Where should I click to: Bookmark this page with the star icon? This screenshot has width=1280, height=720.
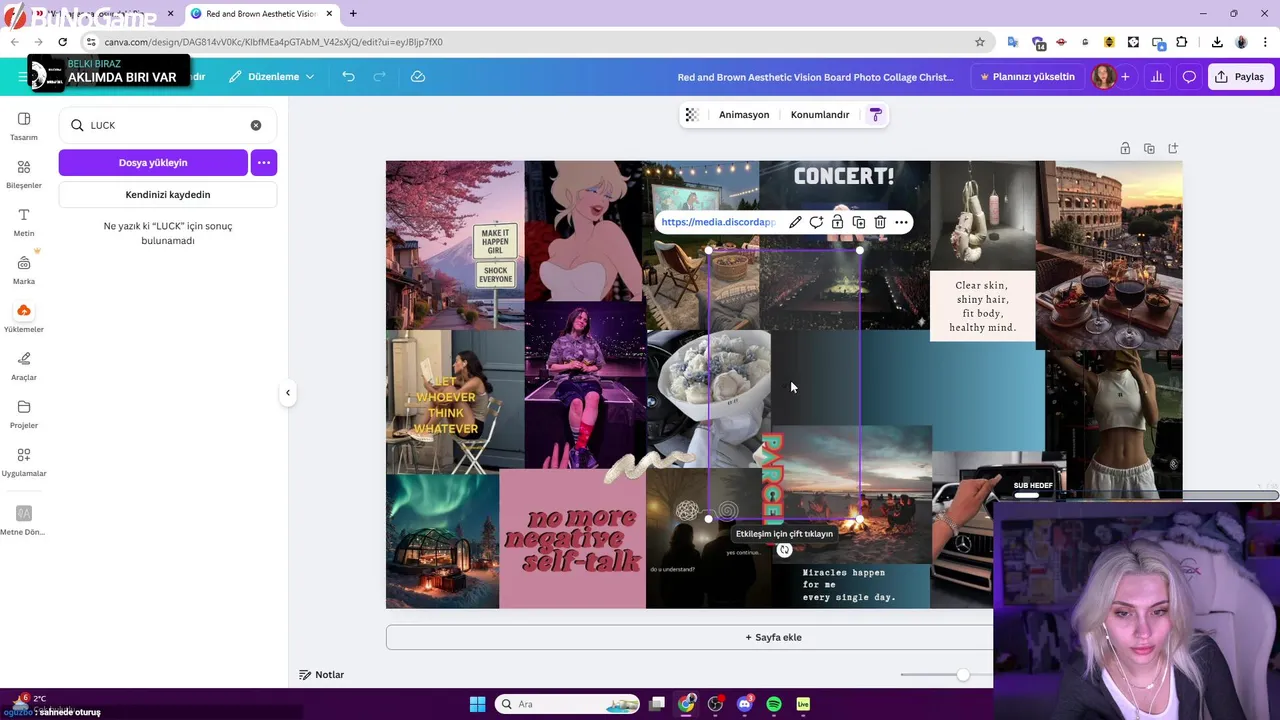980,42
